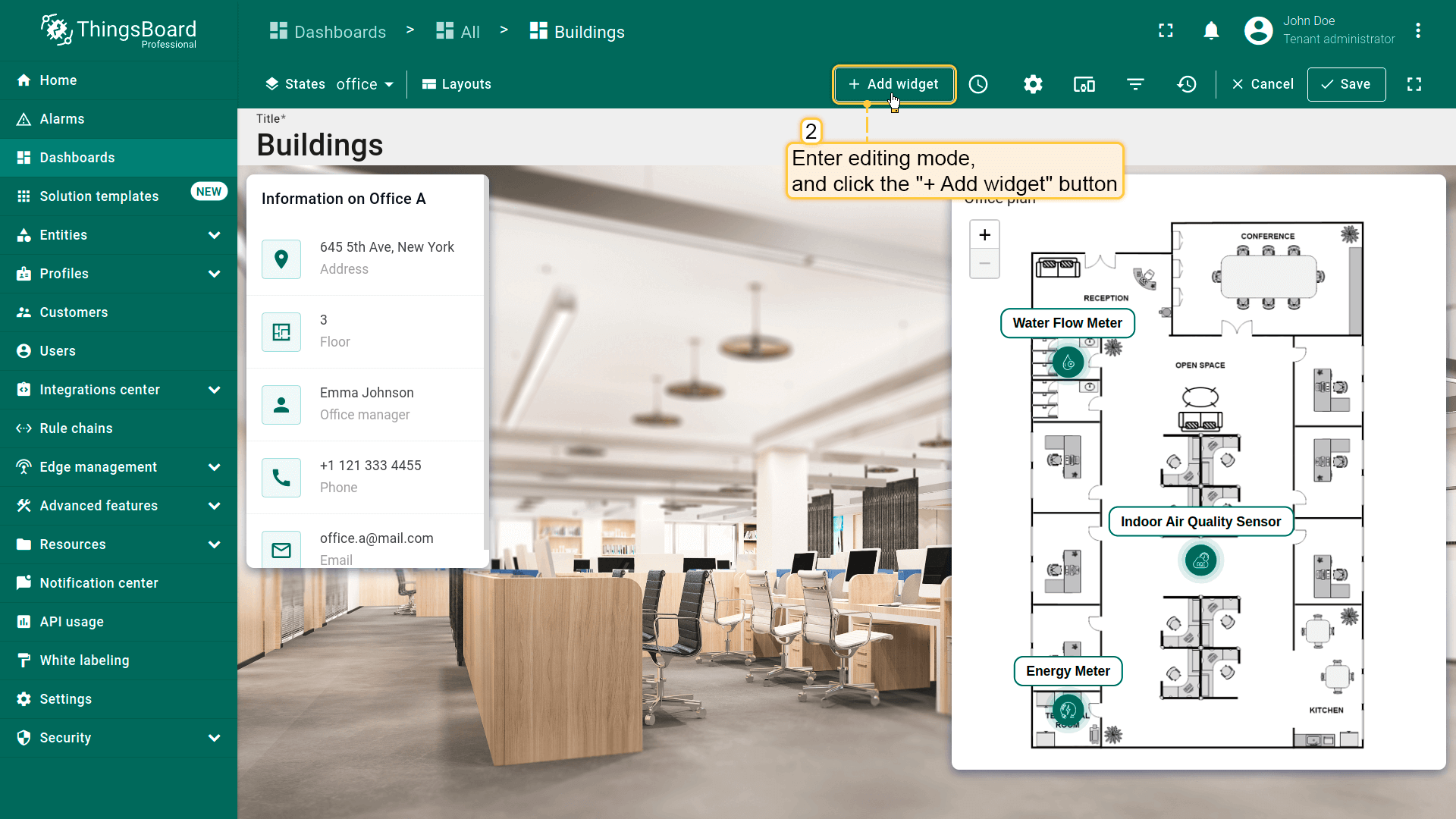The width and height of the screenshot is (1456, 819).
Task: Toggle app fullscreen from the top header
Action: (x=1166, y=31)
